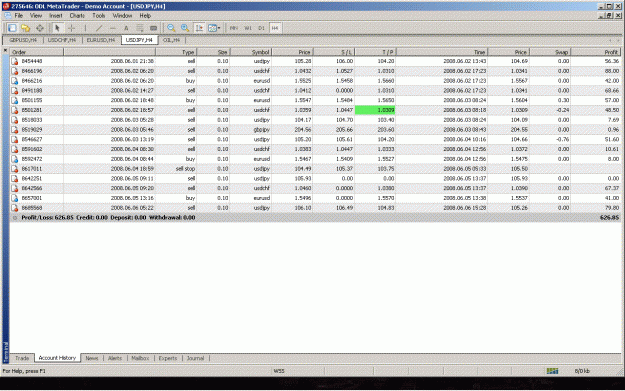The image size is (625, 391).
Task: Select the Text label tool 'A'
Action: pos(126,28)
